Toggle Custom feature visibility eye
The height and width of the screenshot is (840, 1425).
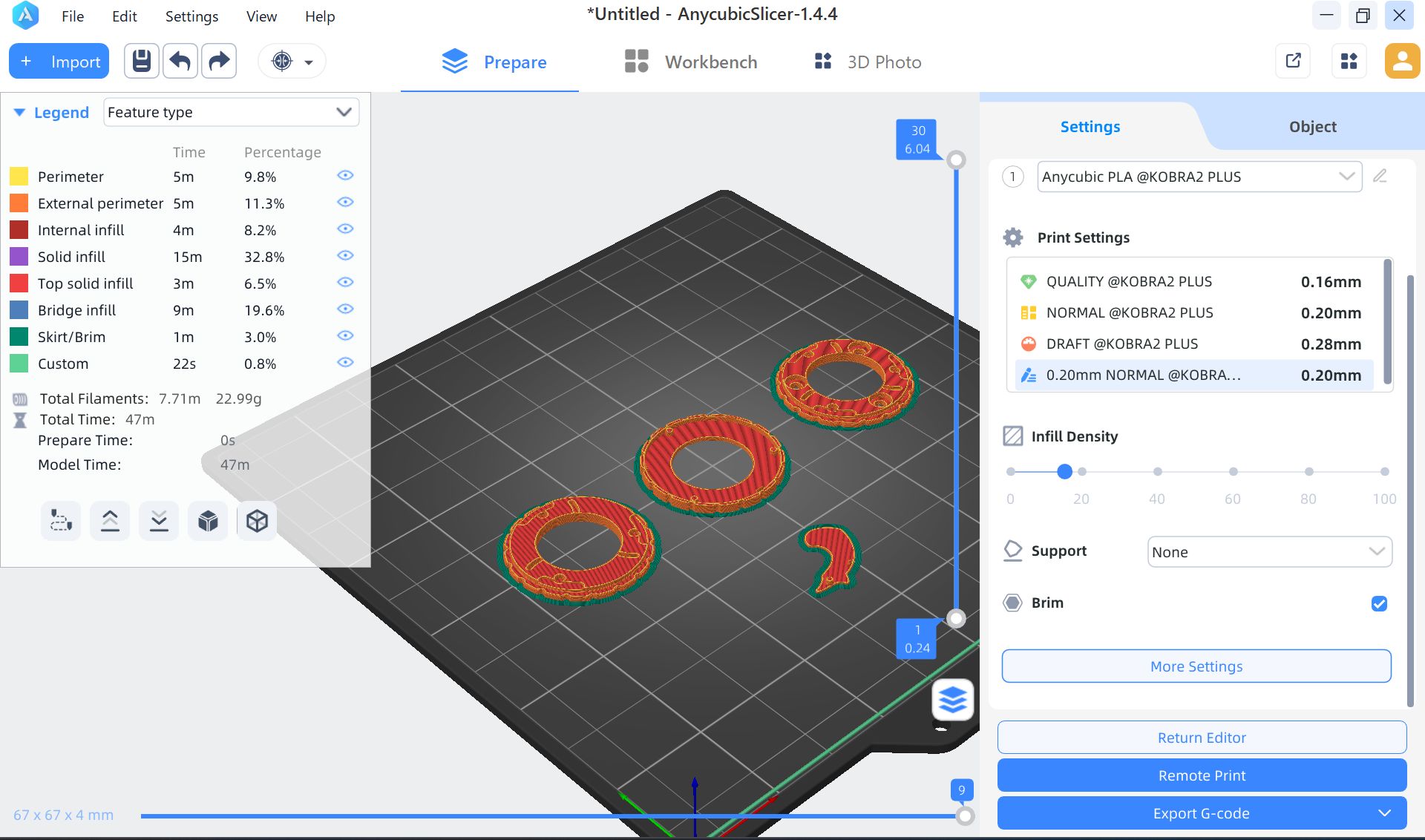[345, 363]
